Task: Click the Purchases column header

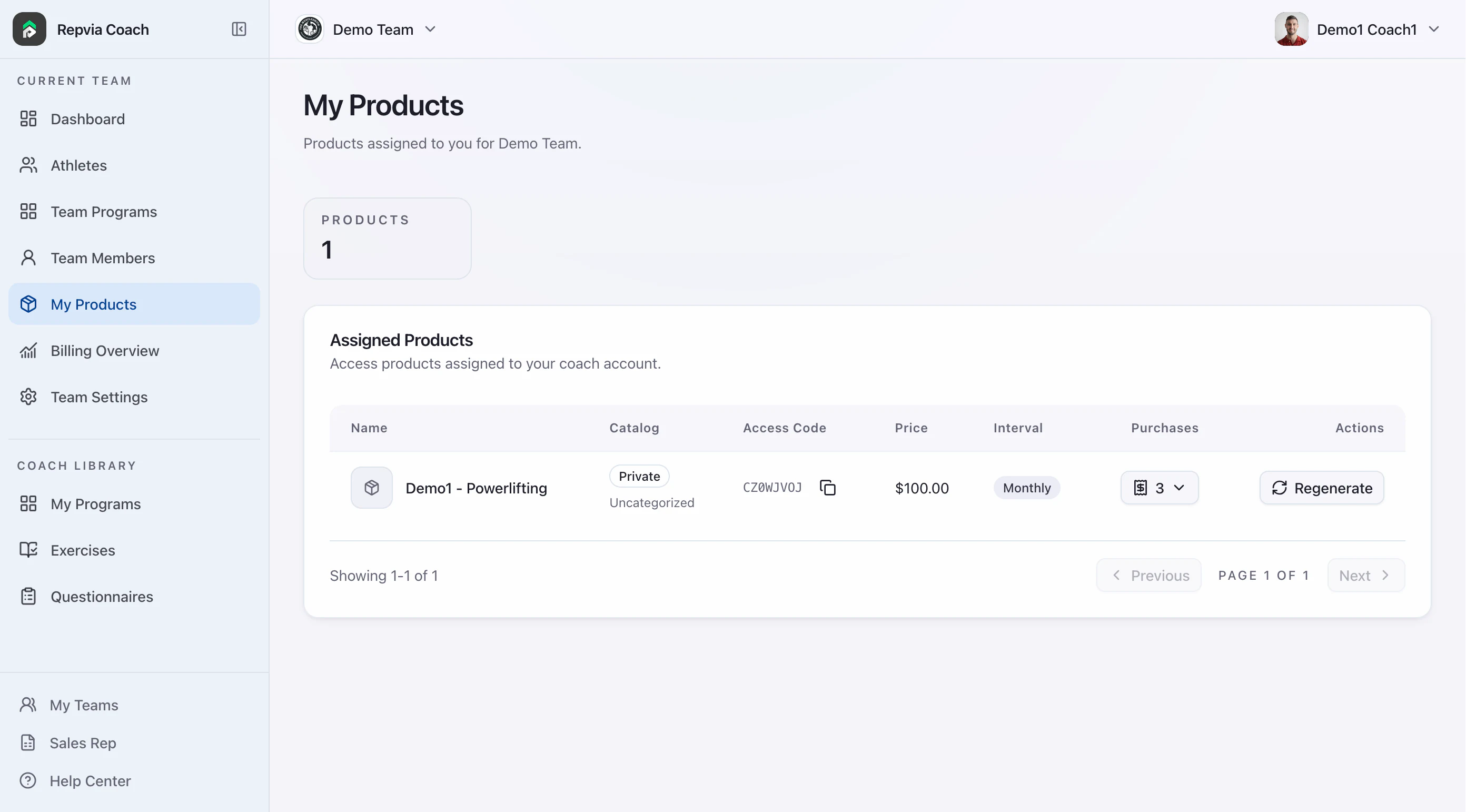Action: [1165, 428]
